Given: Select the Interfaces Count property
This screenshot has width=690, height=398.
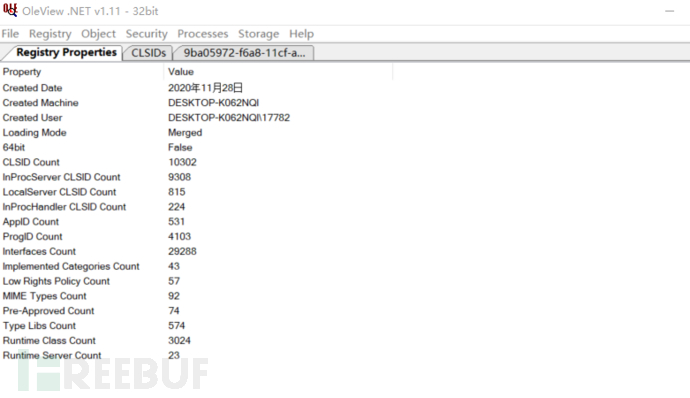Looking at the screenshot, I should pyautogui.click(x=39, y=252).
